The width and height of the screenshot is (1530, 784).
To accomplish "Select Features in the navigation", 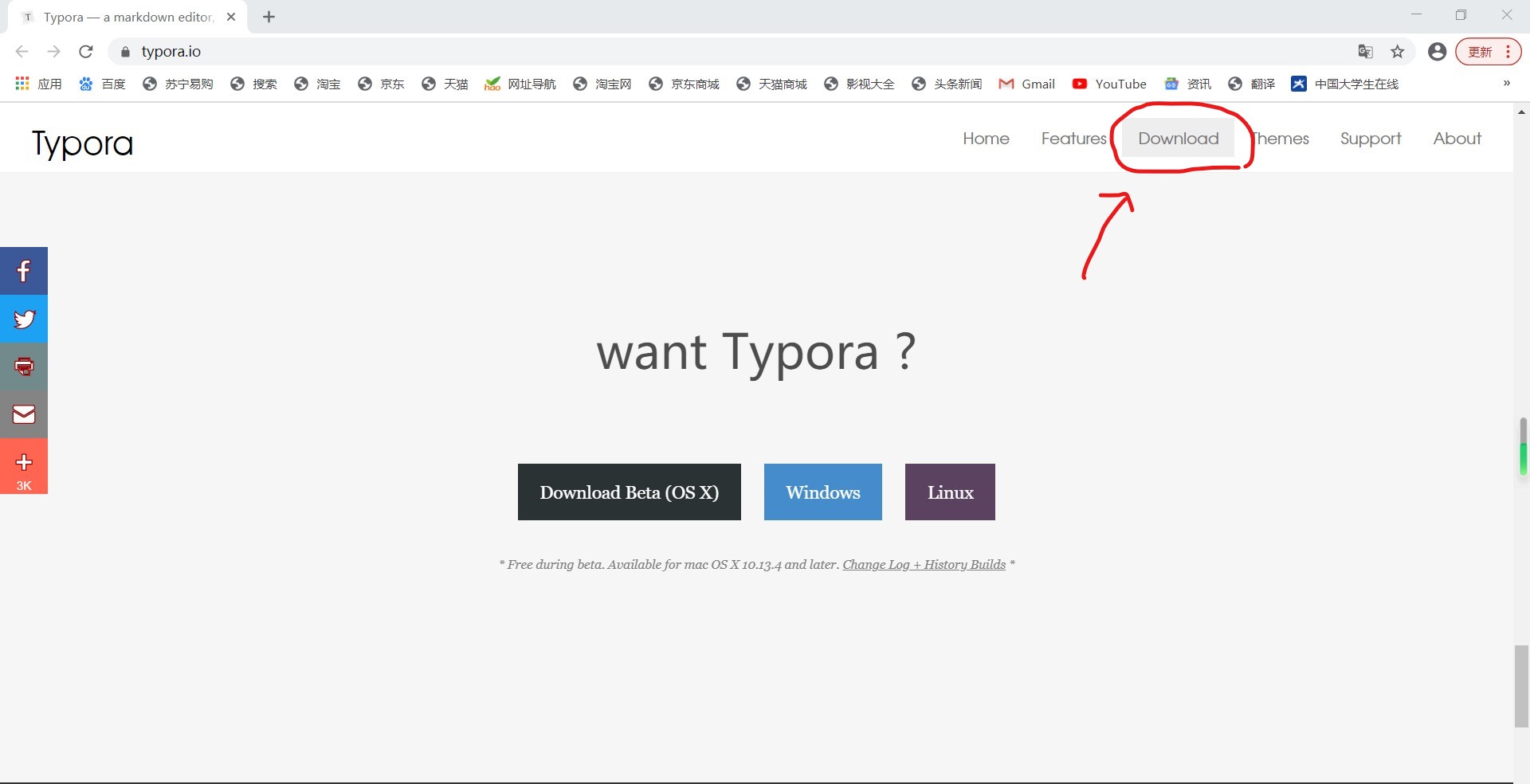I will 1073,138.
